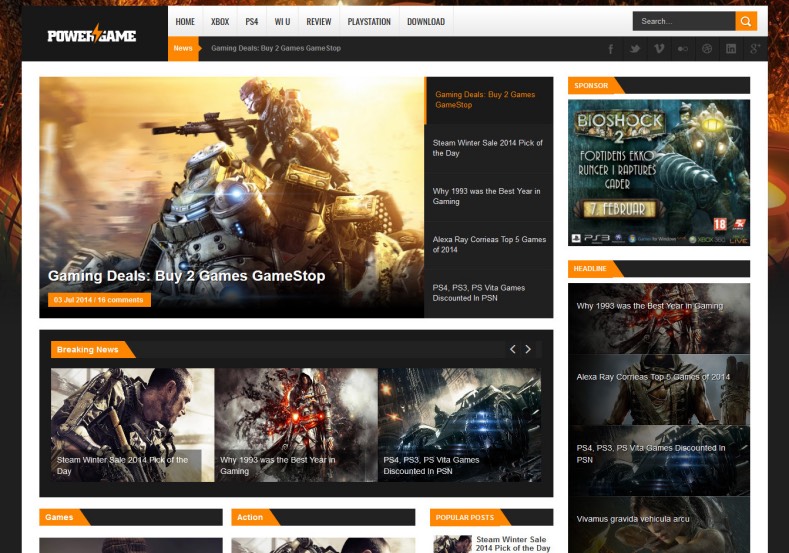Open the PS4 menu item
This screenshot has width=789, height=553.
[x=252, y=22]
